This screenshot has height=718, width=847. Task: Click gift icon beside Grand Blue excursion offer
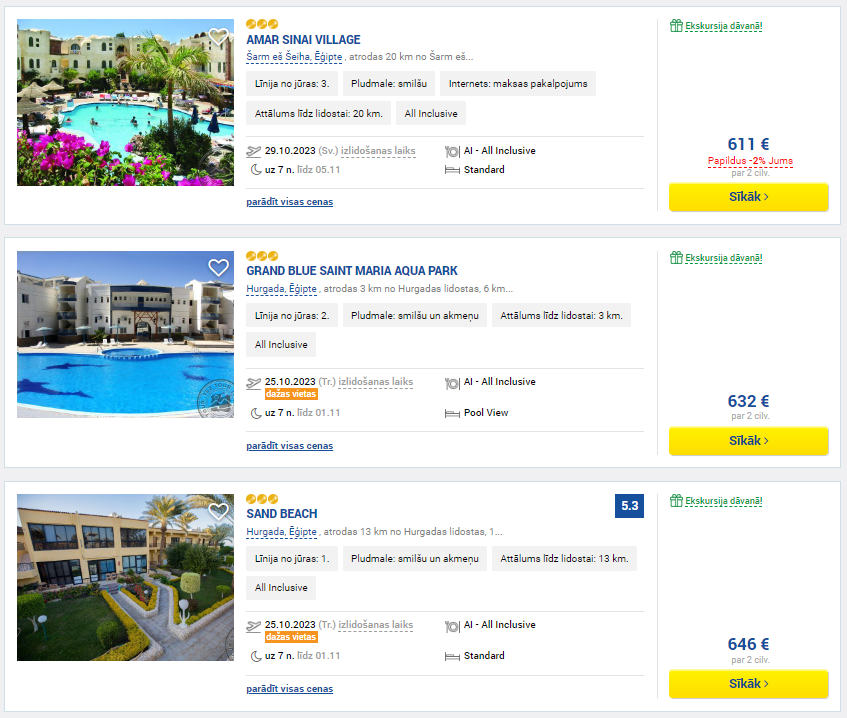[676, 258]
